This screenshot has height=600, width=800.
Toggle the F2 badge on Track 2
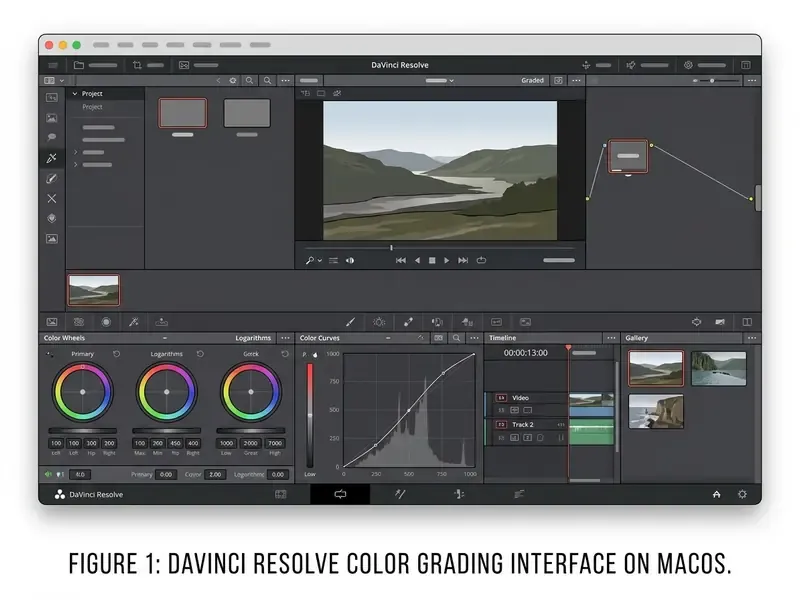(501, 424)
